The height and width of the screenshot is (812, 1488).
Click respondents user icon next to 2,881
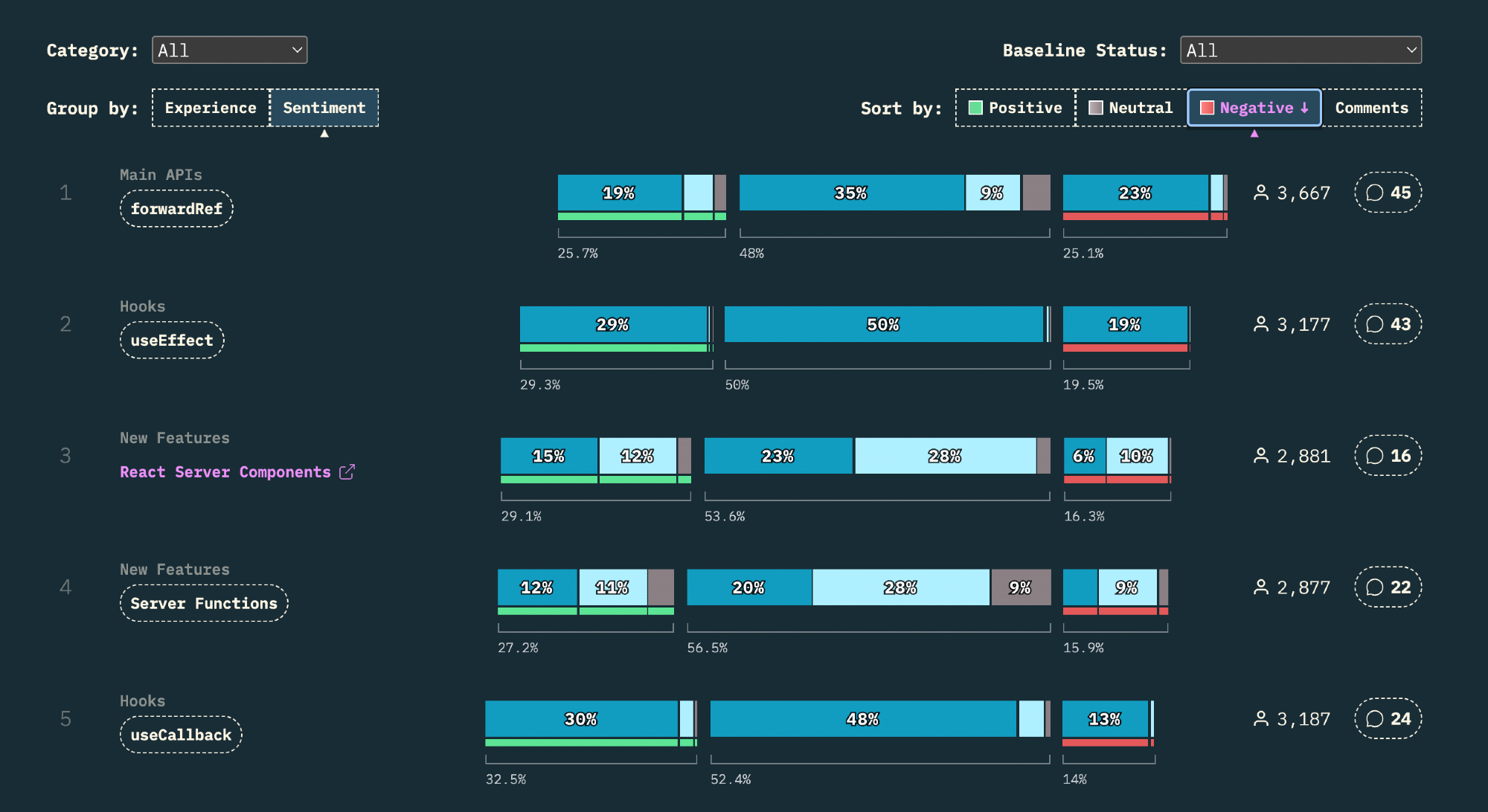point(1261,456)
